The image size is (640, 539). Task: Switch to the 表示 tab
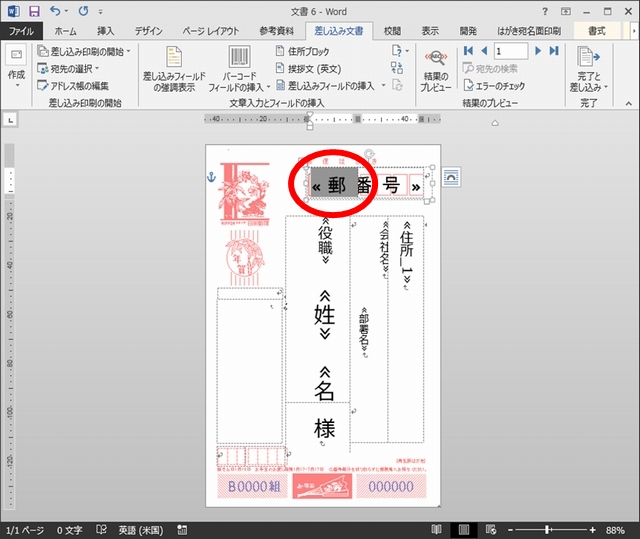click(x=430, y=31)
